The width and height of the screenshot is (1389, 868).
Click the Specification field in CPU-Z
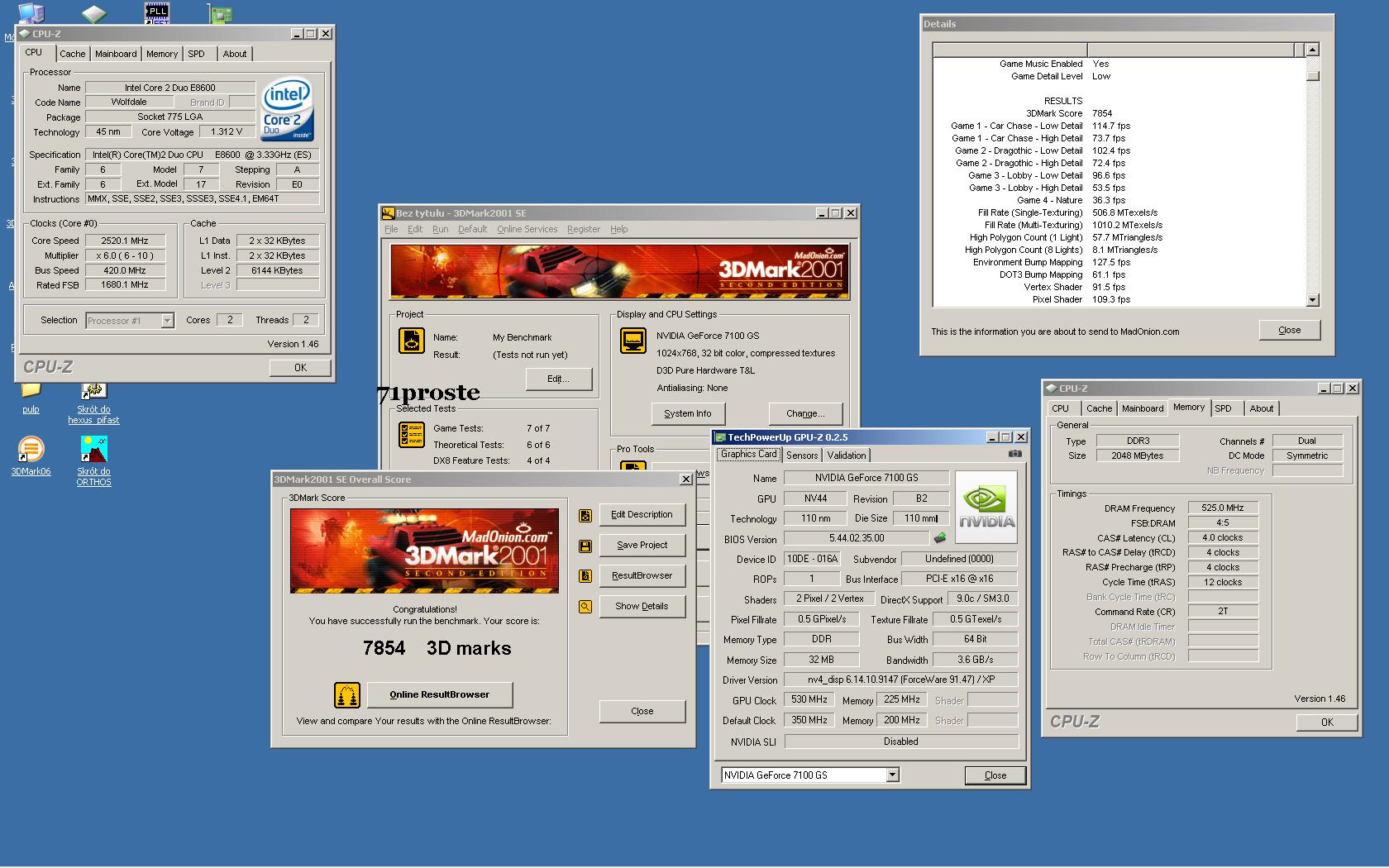pos(202,155)
